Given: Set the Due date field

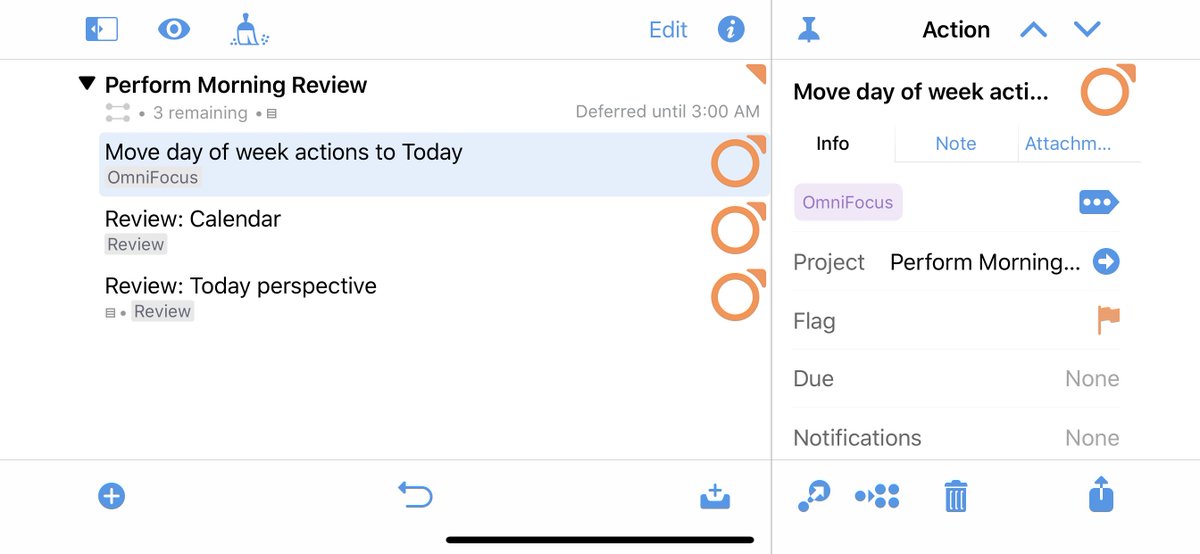Looking at the screenshot, I should (956, 379).
